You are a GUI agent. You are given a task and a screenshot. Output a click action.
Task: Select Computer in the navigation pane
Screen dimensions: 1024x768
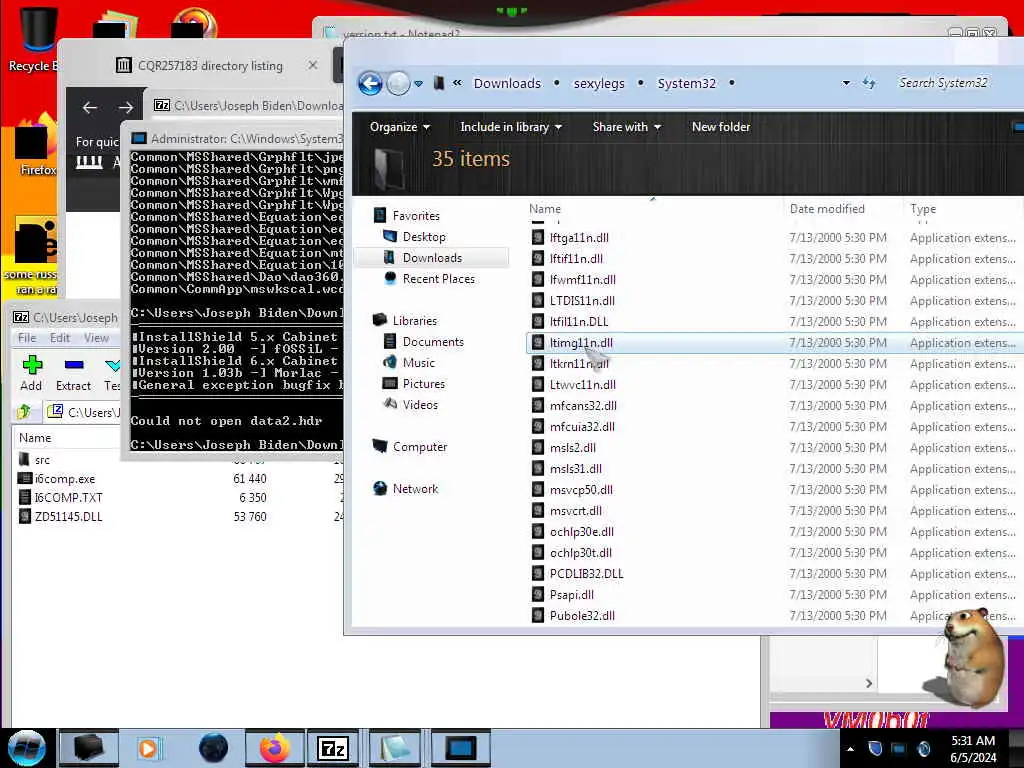click(419, 447)
